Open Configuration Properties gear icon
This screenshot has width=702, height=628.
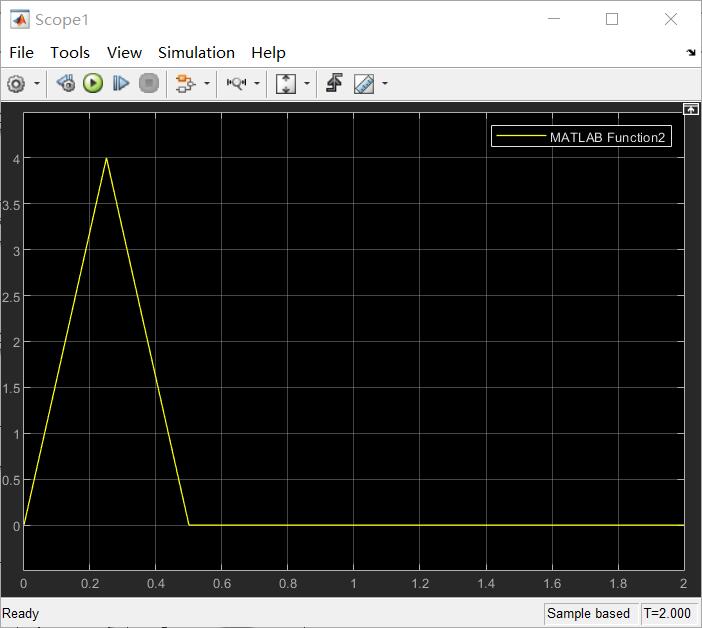tap(16, 84)
